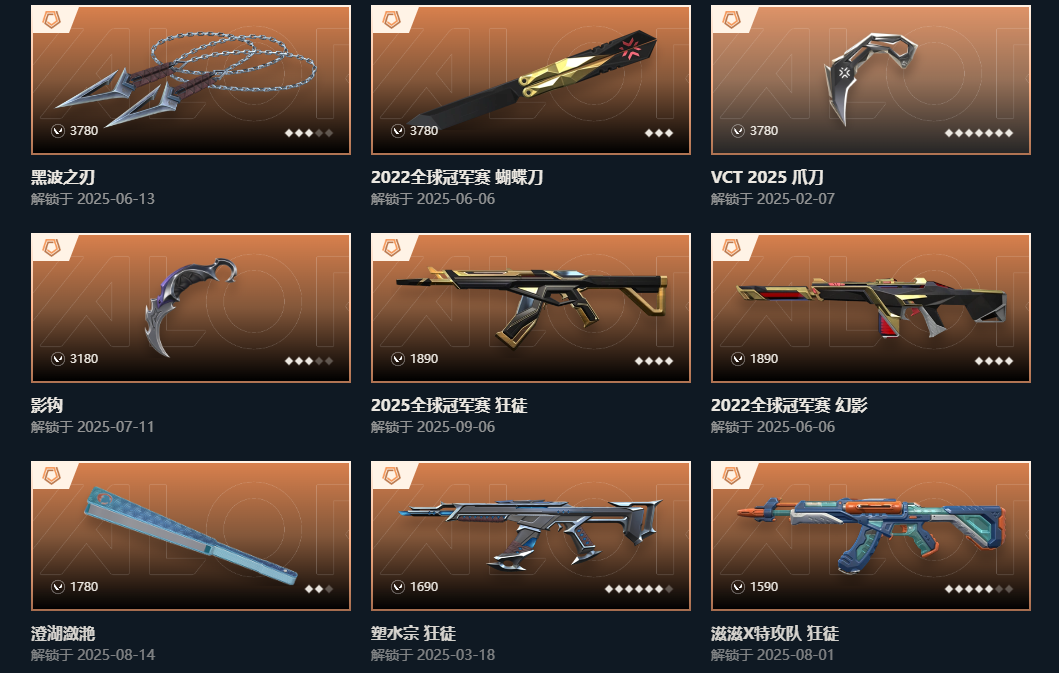The image size is (1059, 673).
Task: Click the VP currency icon beside 3180
Action: (58, 359)
